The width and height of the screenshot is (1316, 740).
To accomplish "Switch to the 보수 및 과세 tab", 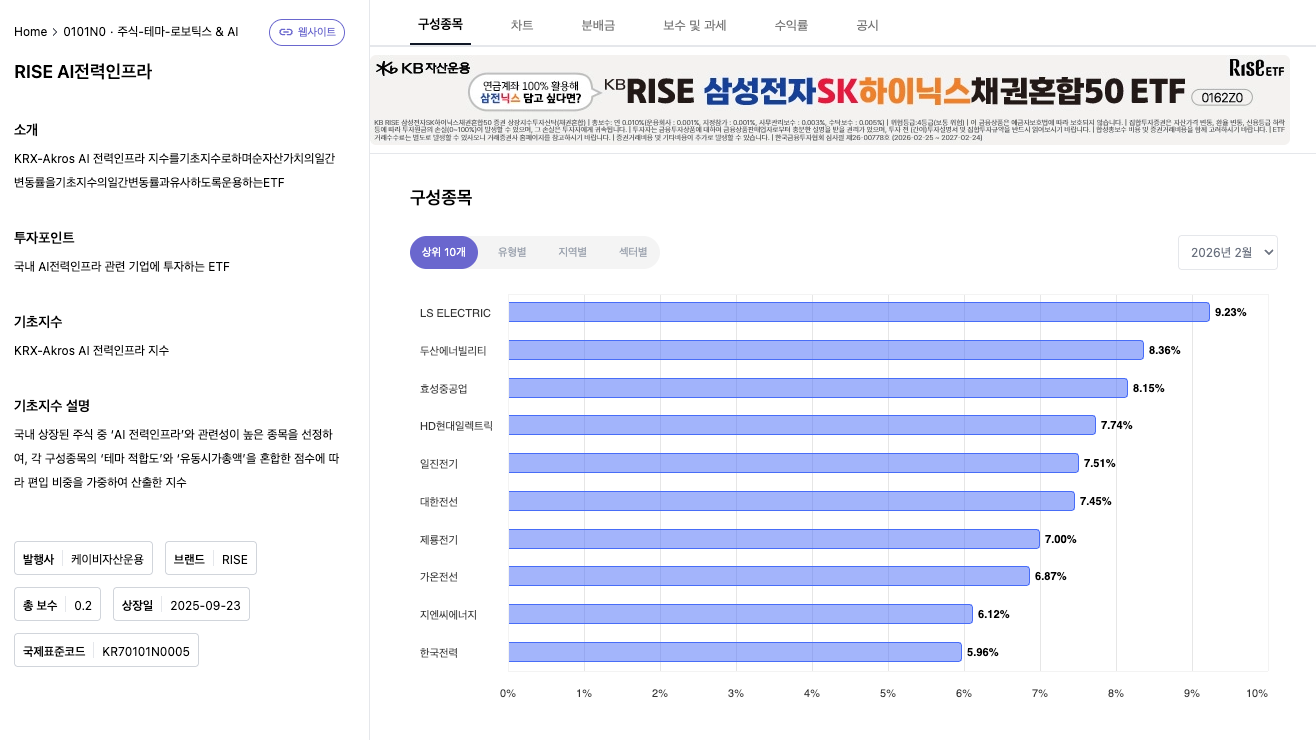I will 694,24.
